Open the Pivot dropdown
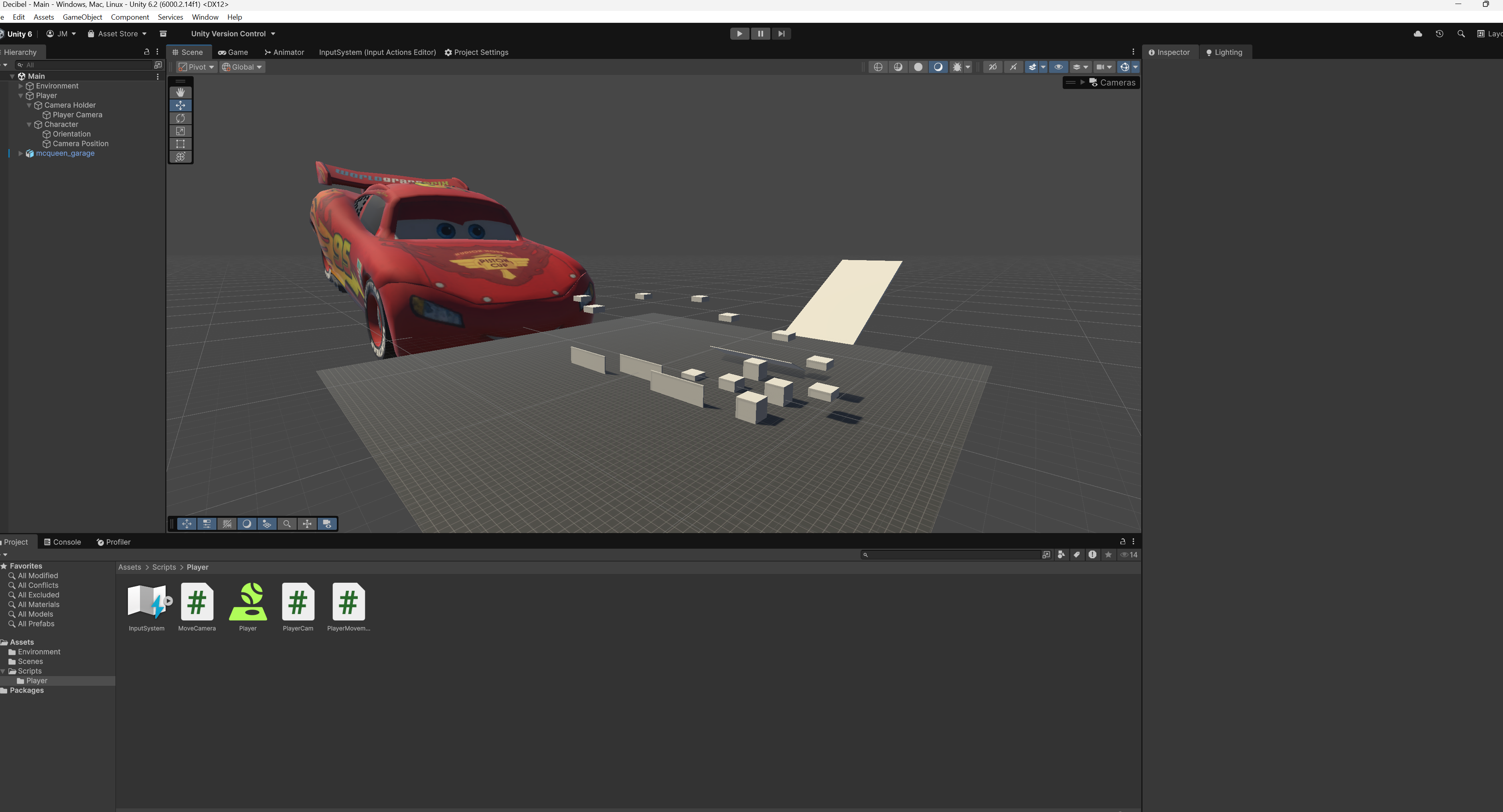Screen dimensions: 1503x812 click(196, 67)
